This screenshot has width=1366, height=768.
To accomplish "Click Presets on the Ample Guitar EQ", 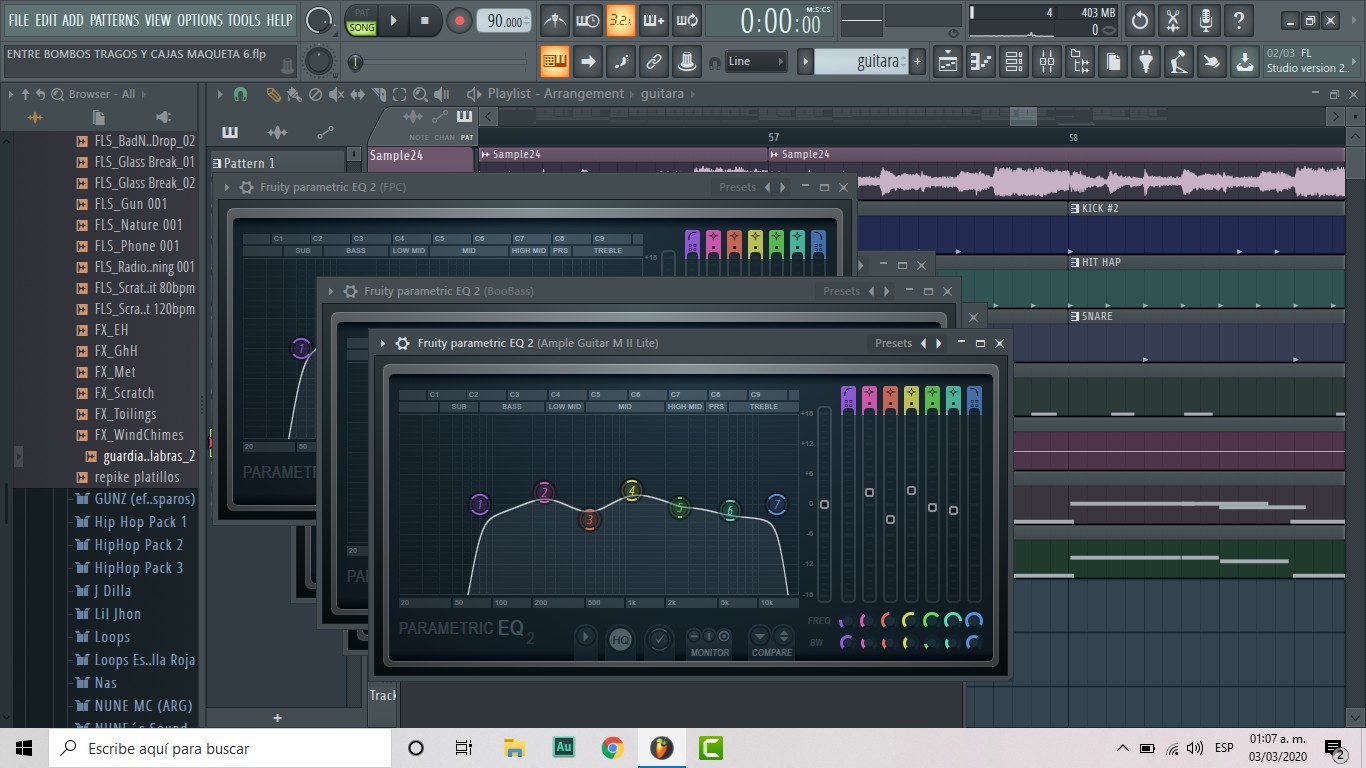I will tap(893, 343).
